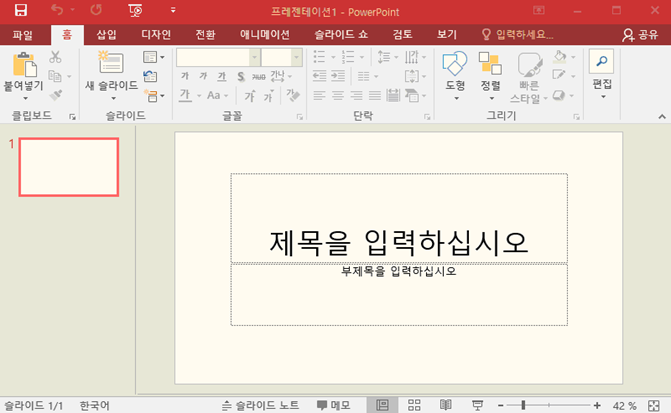The image size is (671, 413).
Task: Switch to the 디자인 tab
Action: tap(156, 35)
